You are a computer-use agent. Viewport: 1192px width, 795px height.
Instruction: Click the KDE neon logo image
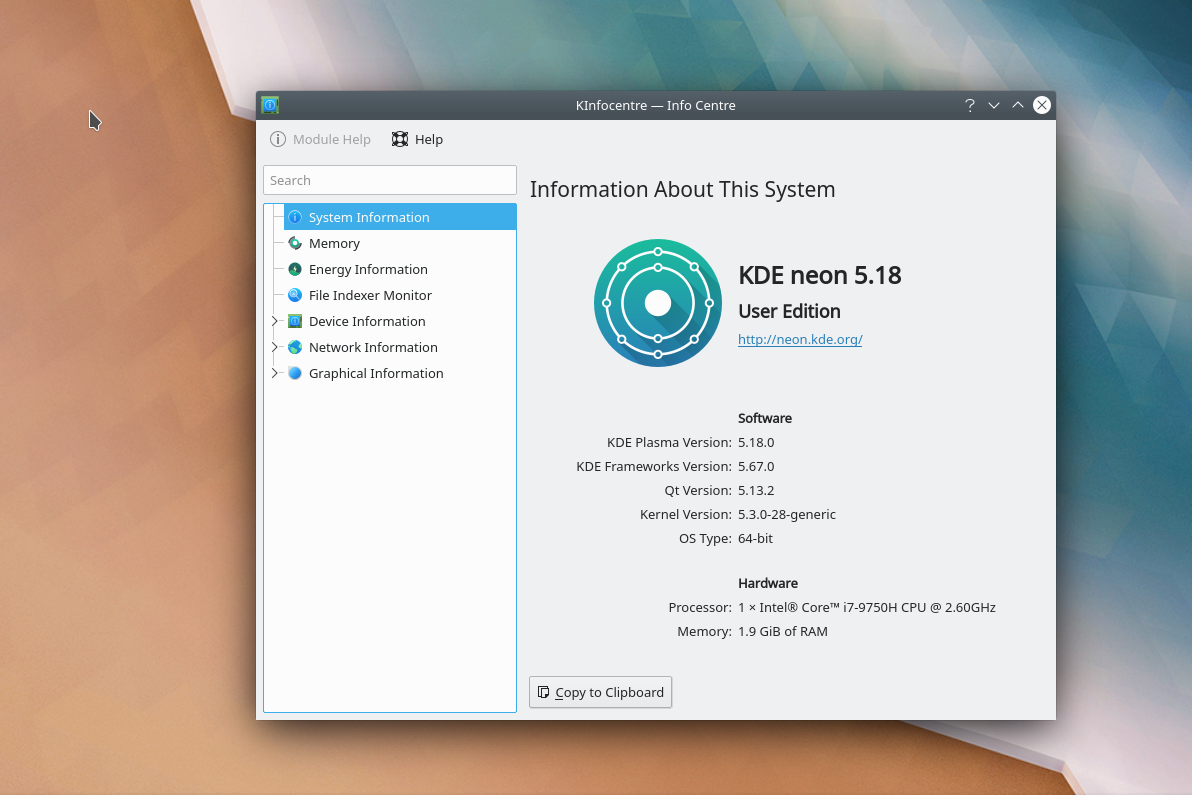tap(657, 303)
